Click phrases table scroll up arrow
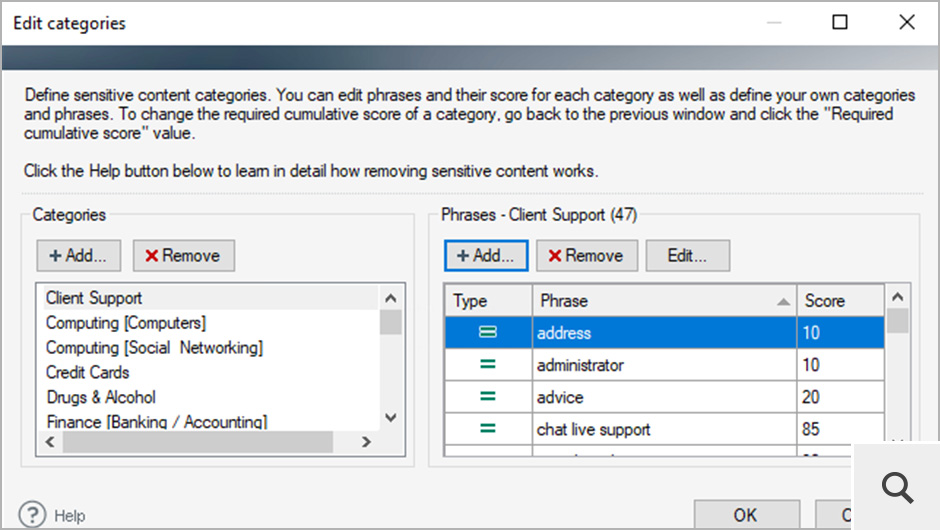This screenshot has width=940, height=530. [897, 297]
